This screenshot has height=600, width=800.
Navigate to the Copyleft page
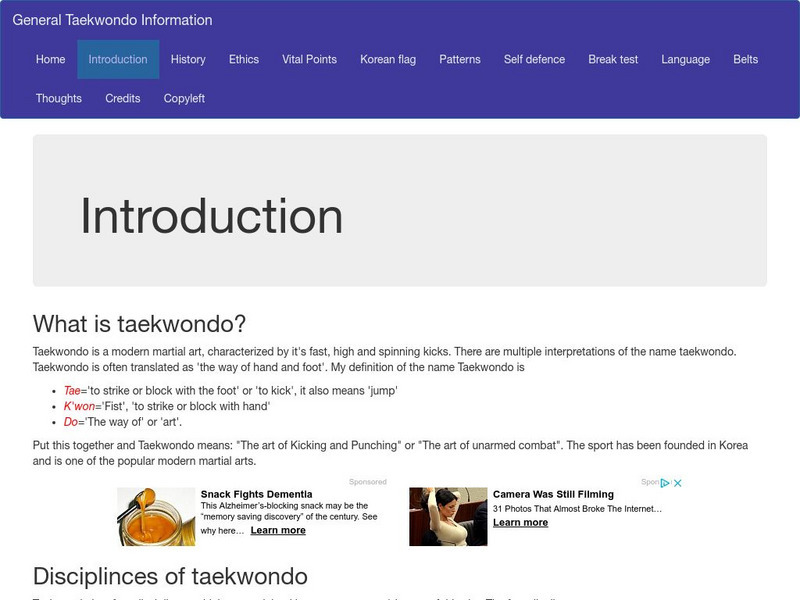(185, 98)
